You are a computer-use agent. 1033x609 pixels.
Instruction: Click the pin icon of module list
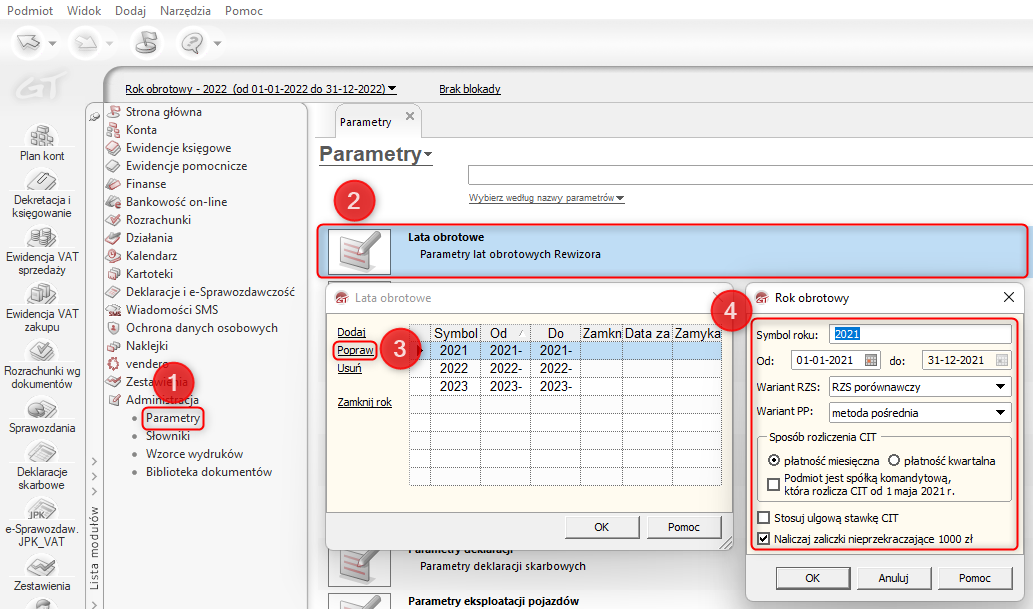(x=94, y=117)
